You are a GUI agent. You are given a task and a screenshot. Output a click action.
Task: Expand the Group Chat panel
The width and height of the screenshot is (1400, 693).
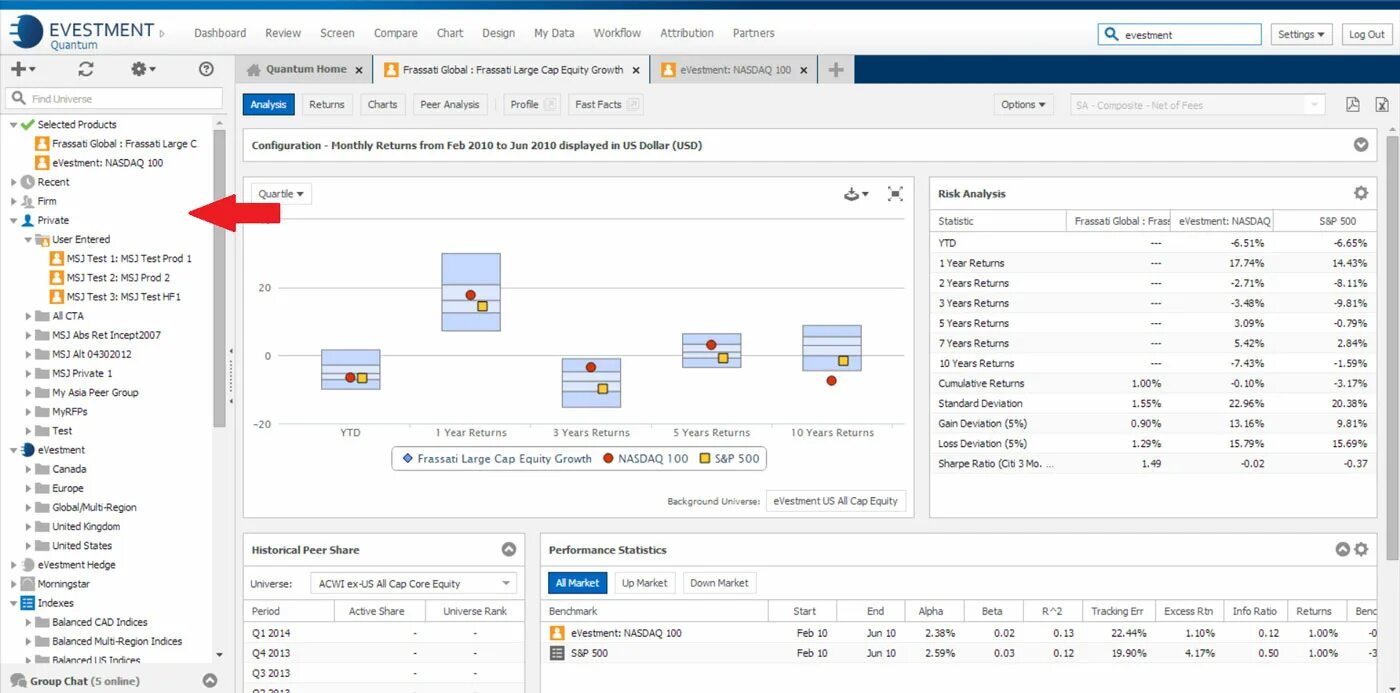210,681
